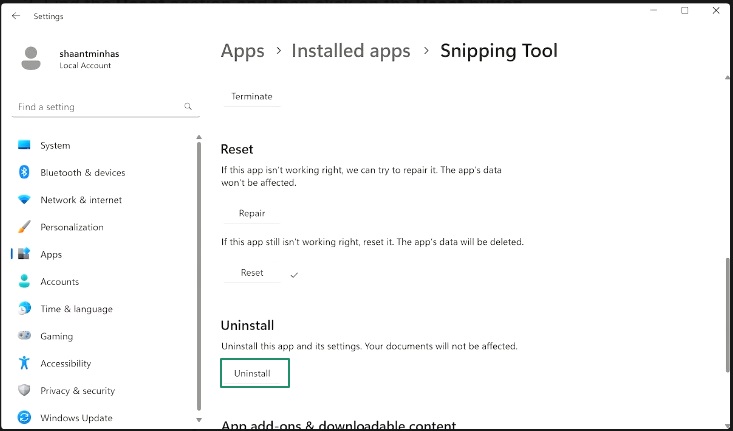The image size is (733, 431).
Task: Open Gaming label in sidebar
Action: click(57, 336)
